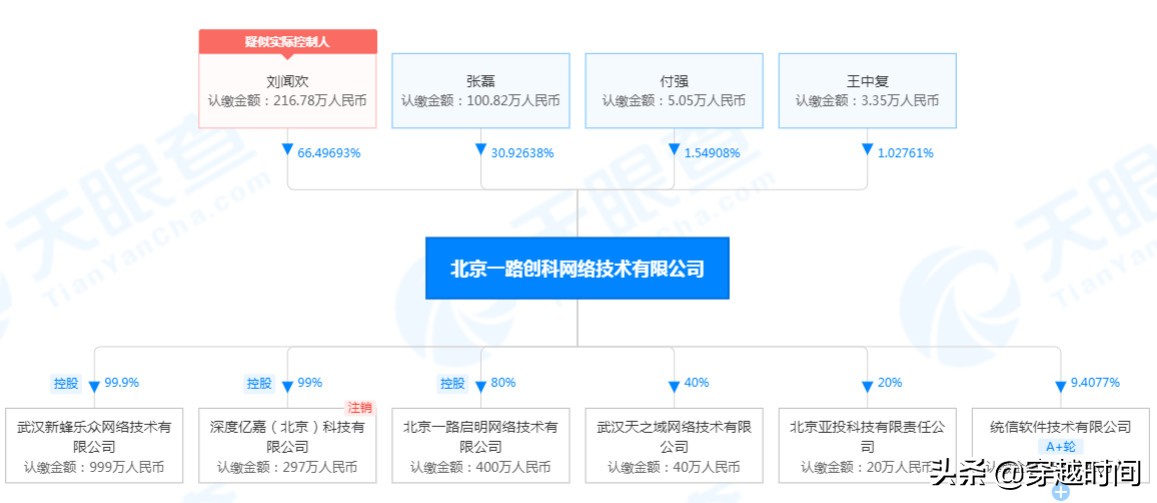This screenshot has width=1157, height=503.
Task: Click the 40% holding percentage
Action: pos(697,383)
